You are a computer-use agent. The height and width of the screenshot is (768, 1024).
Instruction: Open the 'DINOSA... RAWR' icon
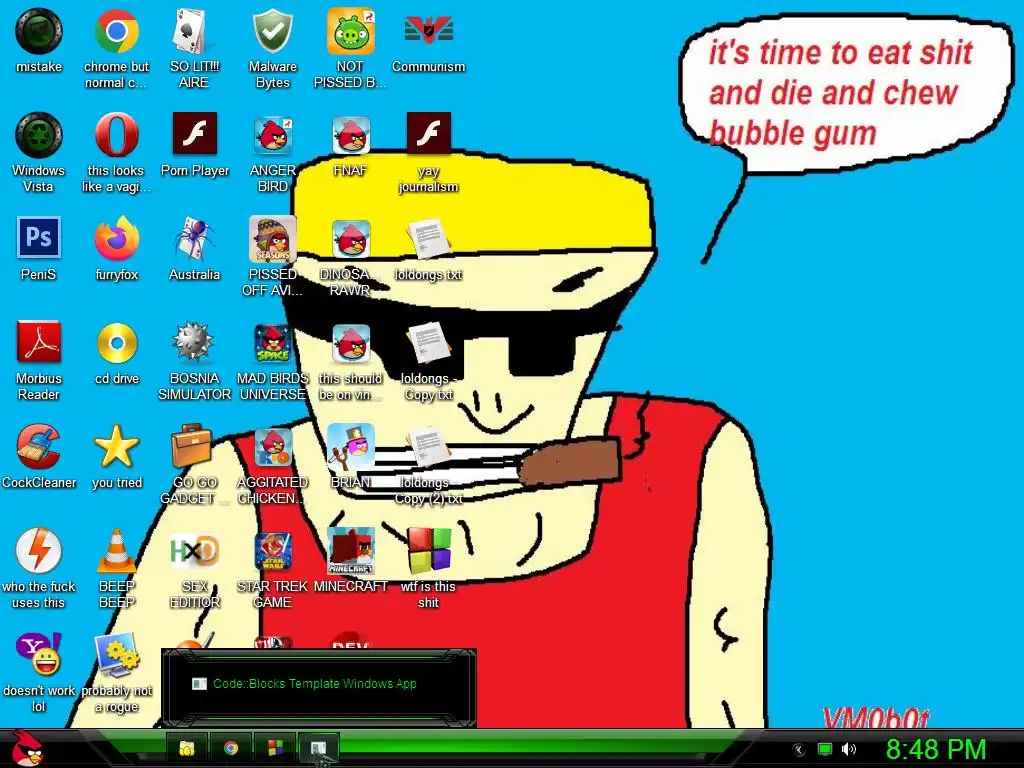point(351,239)
